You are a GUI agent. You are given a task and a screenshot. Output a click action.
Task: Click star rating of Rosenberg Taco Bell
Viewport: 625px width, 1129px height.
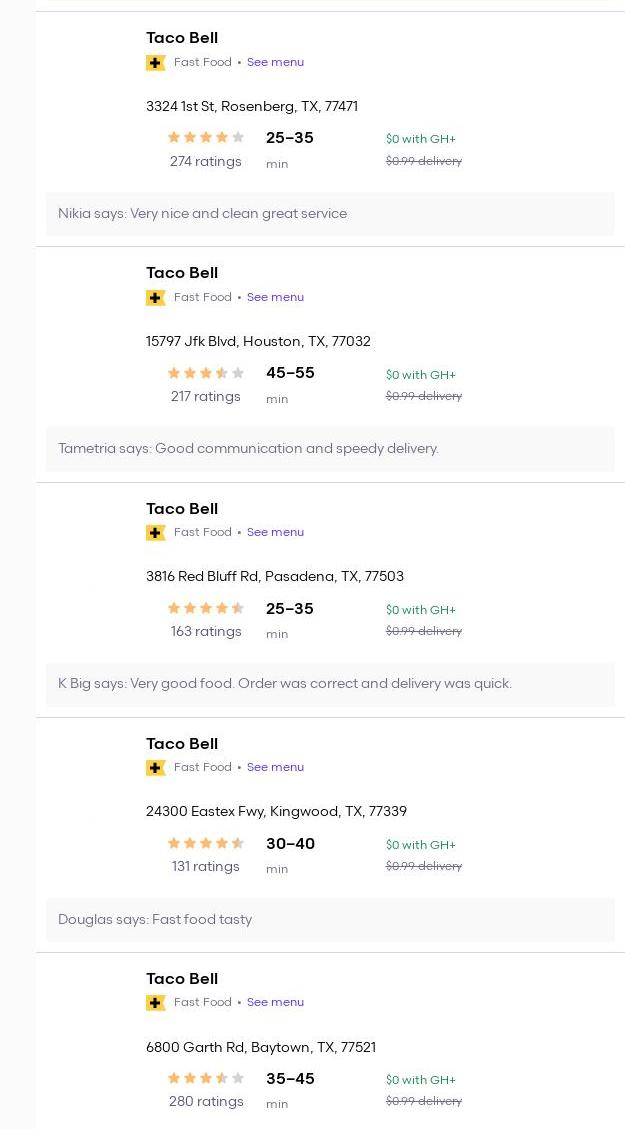pos(205,138)
